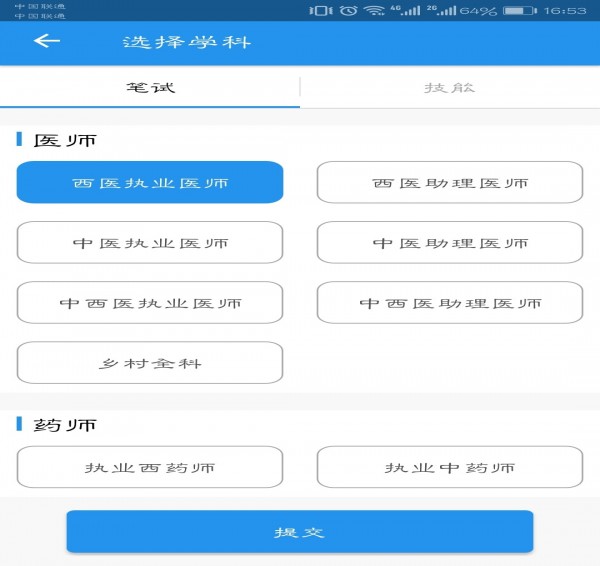
Task: Tap the 64% battery percentage text
Action: tap(478, 11)
